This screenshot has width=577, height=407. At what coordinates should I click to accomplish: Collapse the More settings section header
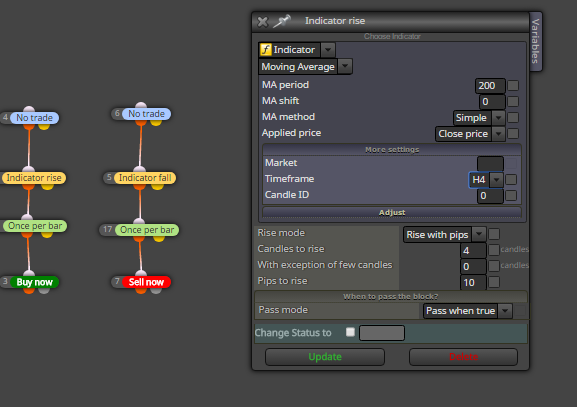pos(392,149)
